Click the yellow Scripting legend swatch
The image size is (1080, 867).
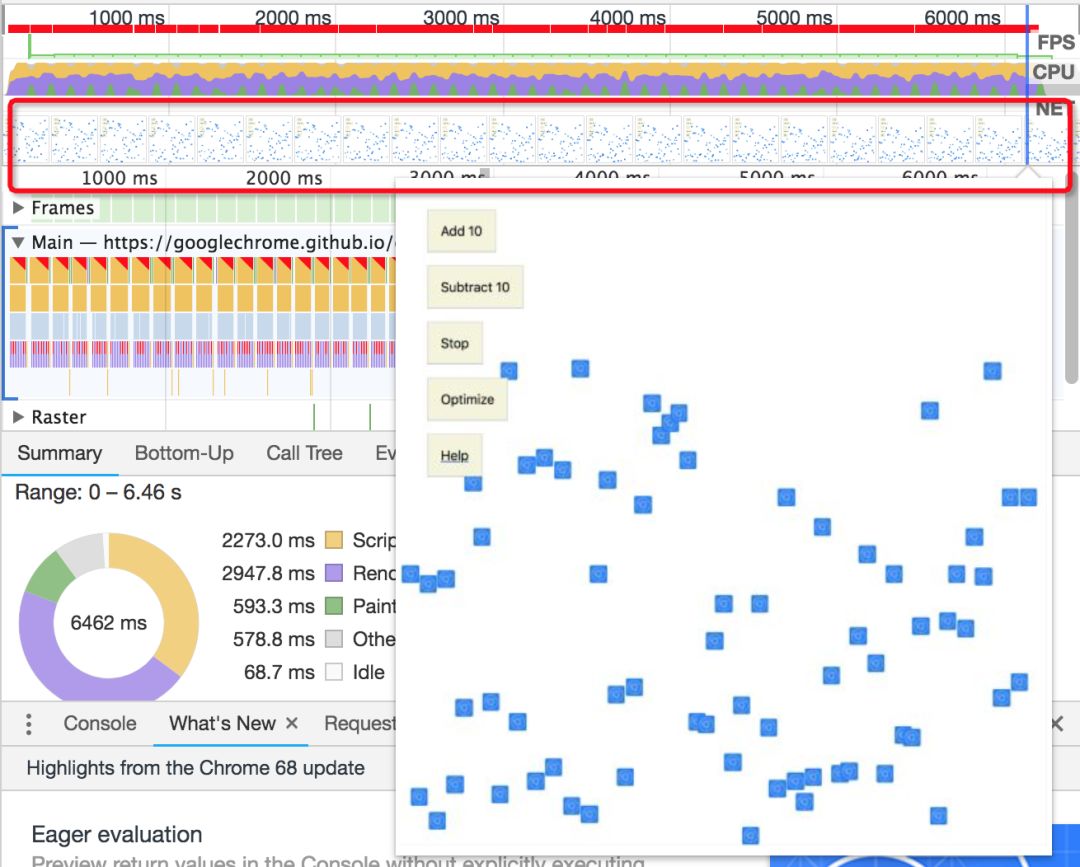(334, 541)
